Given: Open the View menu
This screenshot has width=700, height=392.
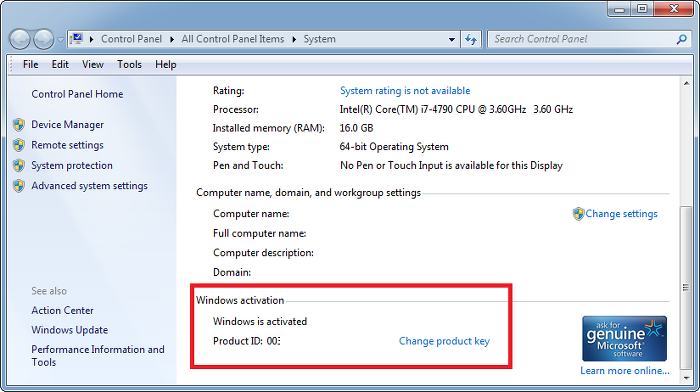Looking at the screenshot, I should [93, 65].
